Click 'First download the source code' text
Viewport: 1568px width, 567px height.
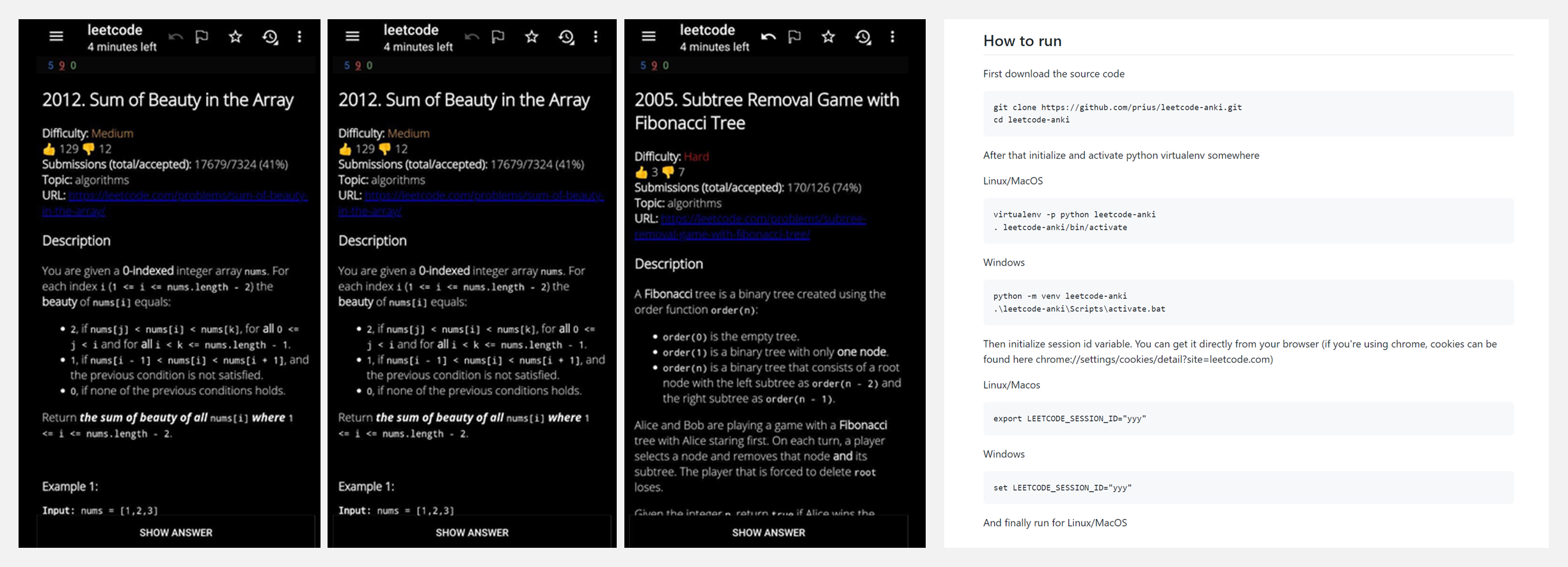click(x=1054, y=74)
